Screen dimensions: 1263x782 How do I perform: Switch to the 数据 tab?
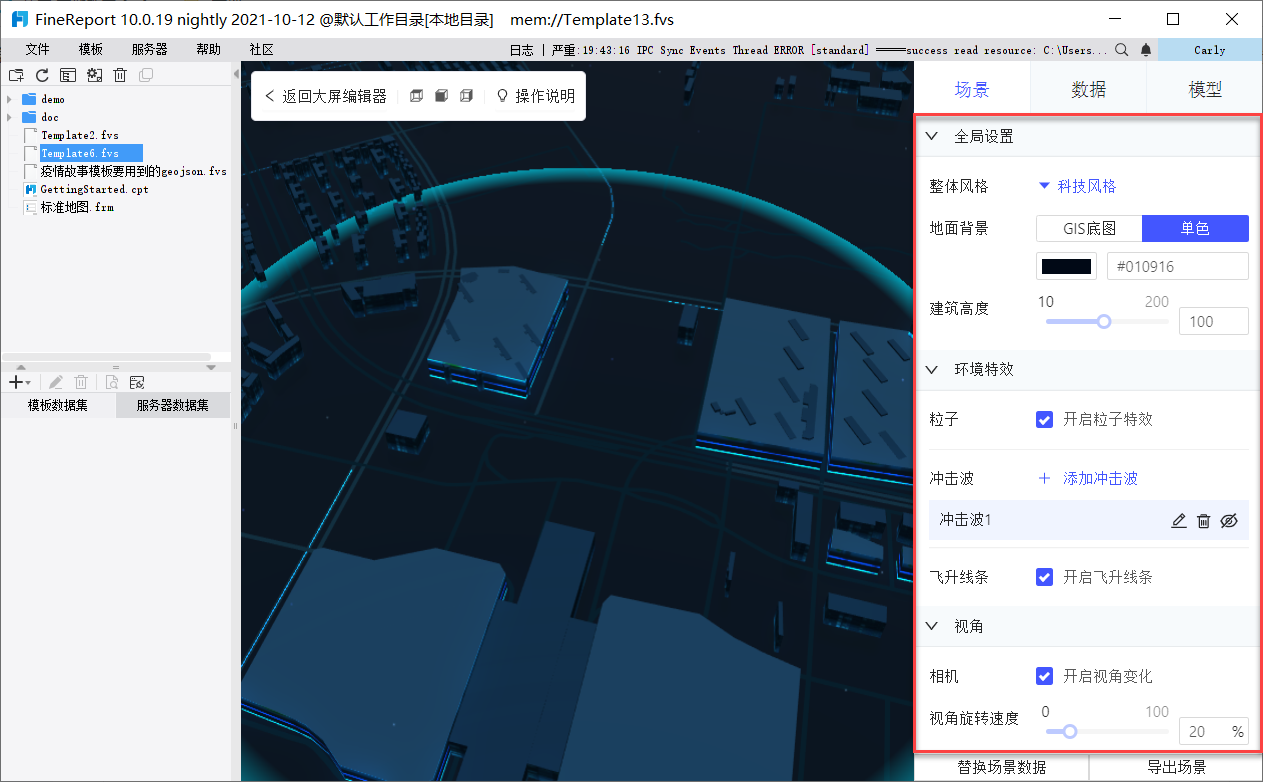(x=1088, y=89)
